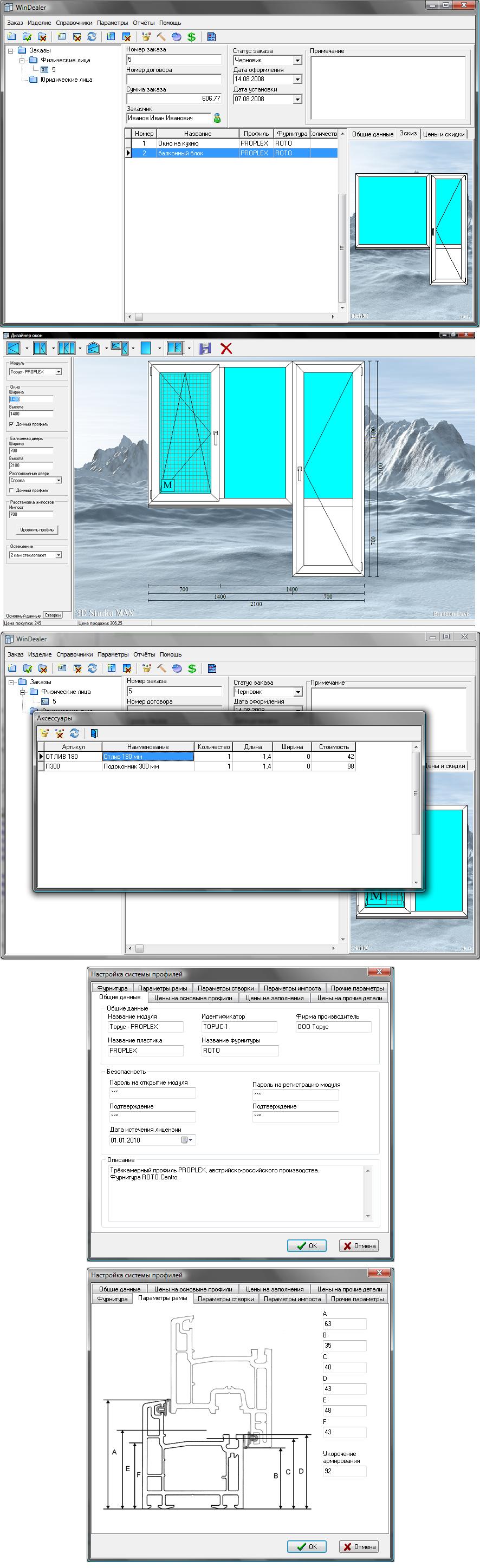Click the red X icon in designer toolbar
480x1568 pixels.
(226, 348)
